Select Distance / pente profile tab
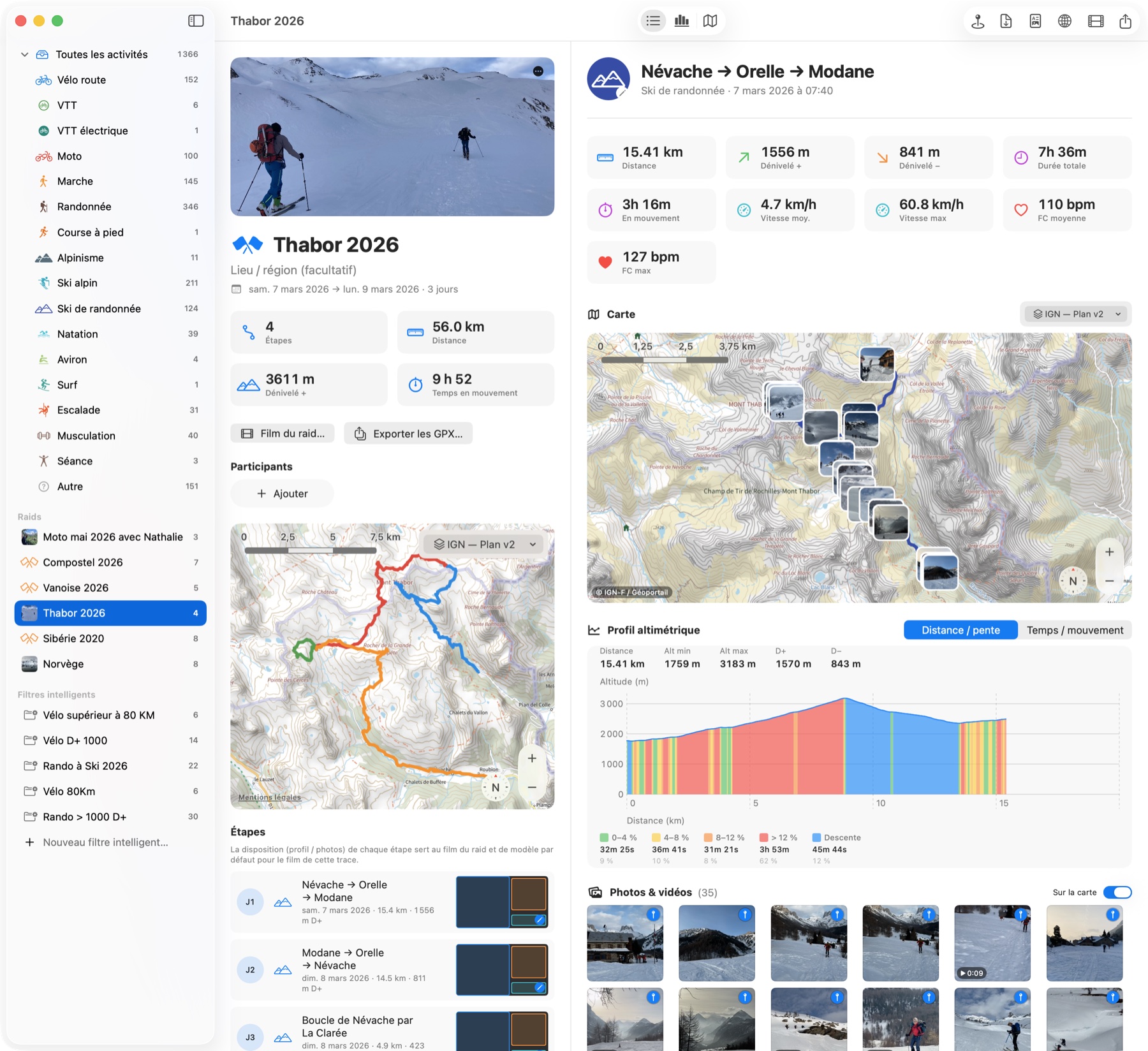Screen dimensions: 1148x1051 pos(960,630)
